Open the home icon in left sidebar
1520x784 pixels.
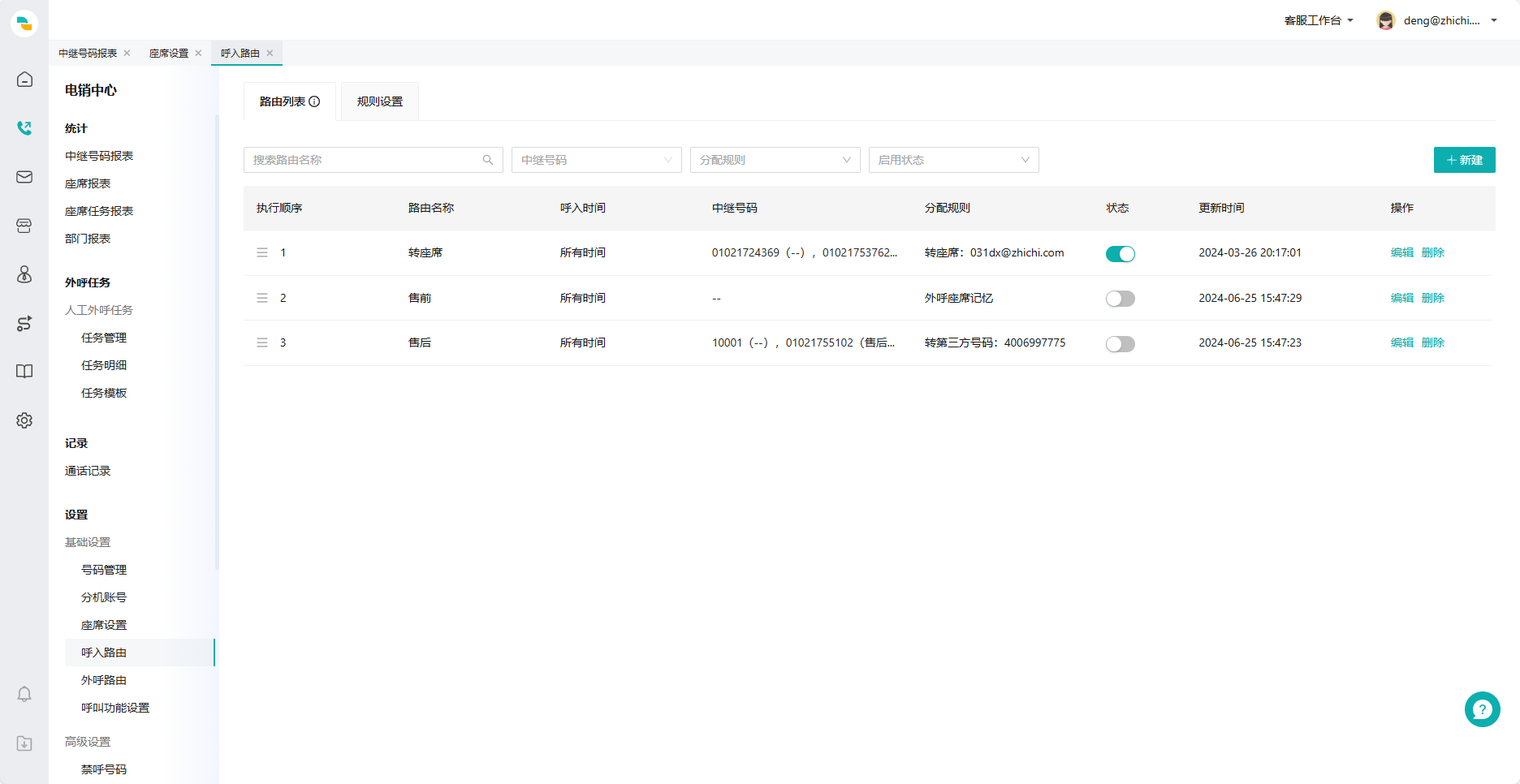[24, 80]
